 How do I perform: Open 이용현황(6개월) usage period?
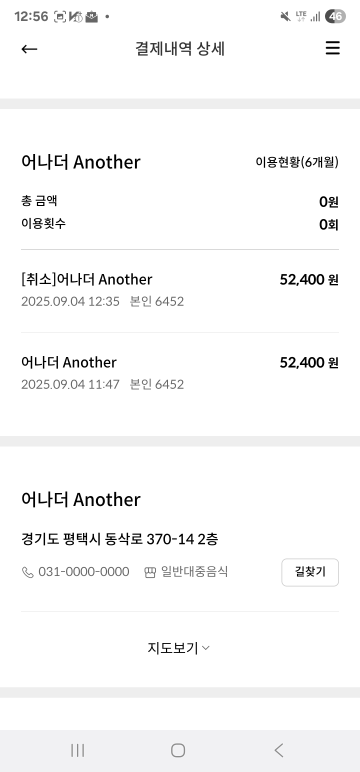(297, 162)
